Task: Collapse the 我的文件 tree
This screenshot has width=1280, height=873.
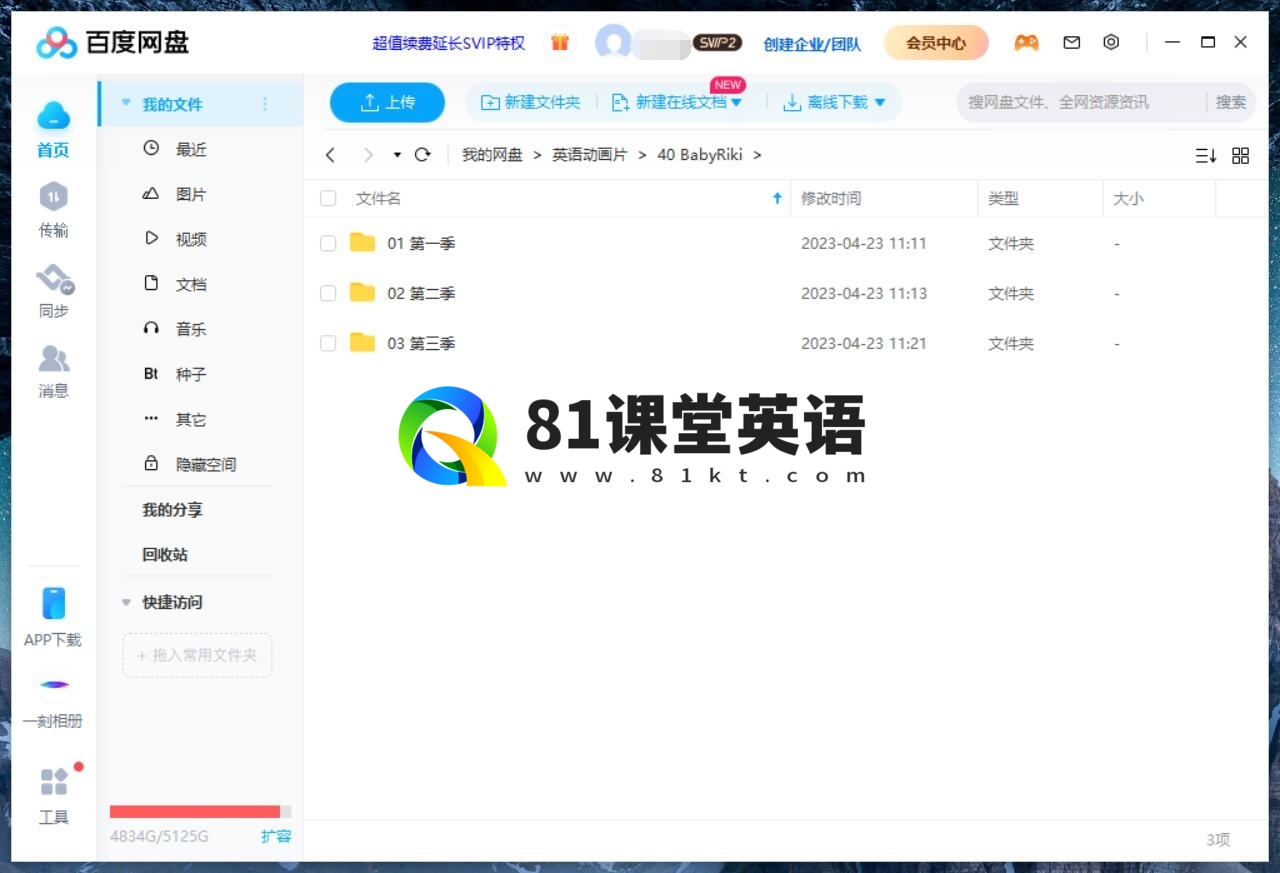Action: [126, 103]
